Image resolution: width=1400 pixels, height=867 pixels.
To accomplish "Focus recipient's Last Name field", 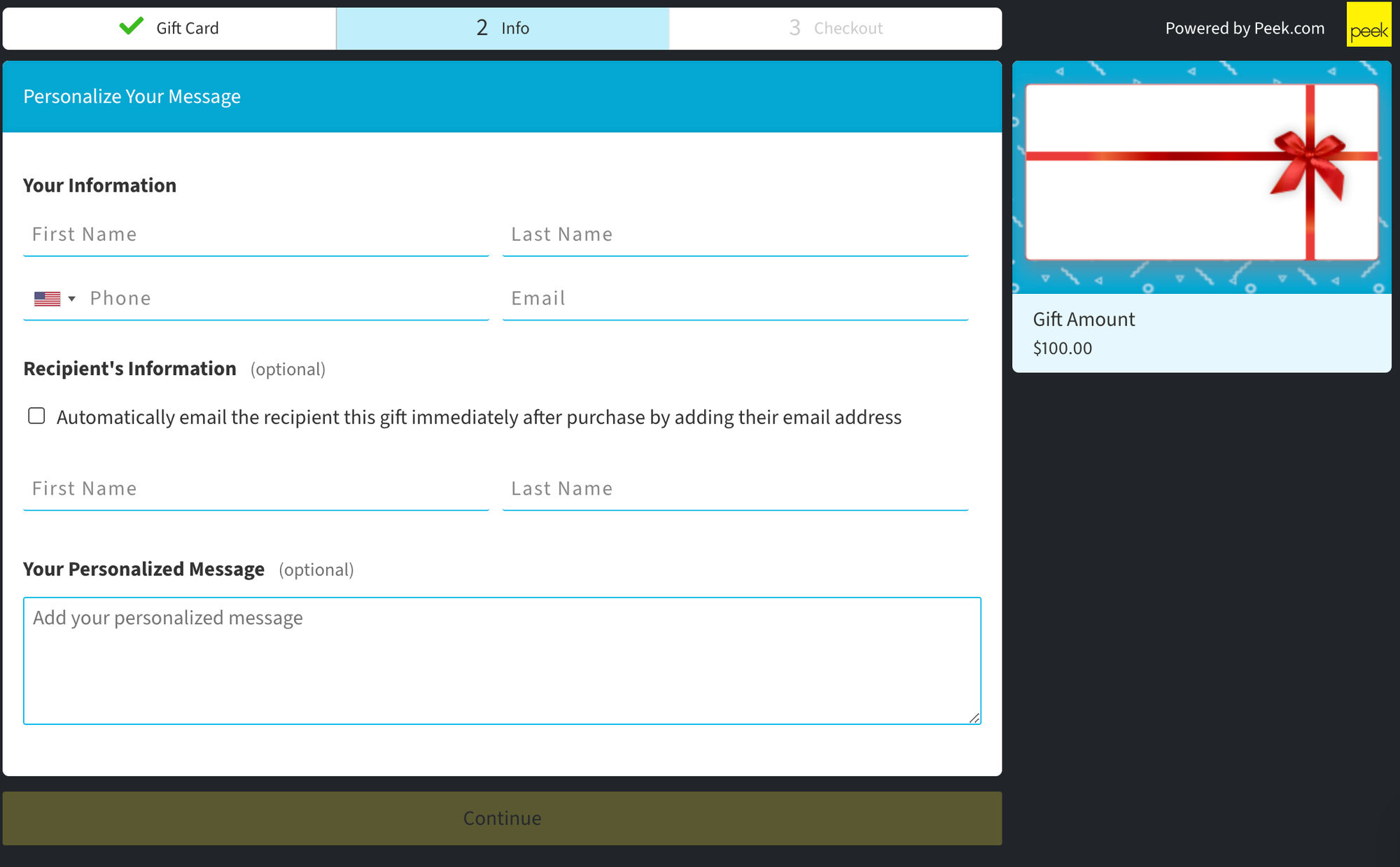I will coord(735,489).
